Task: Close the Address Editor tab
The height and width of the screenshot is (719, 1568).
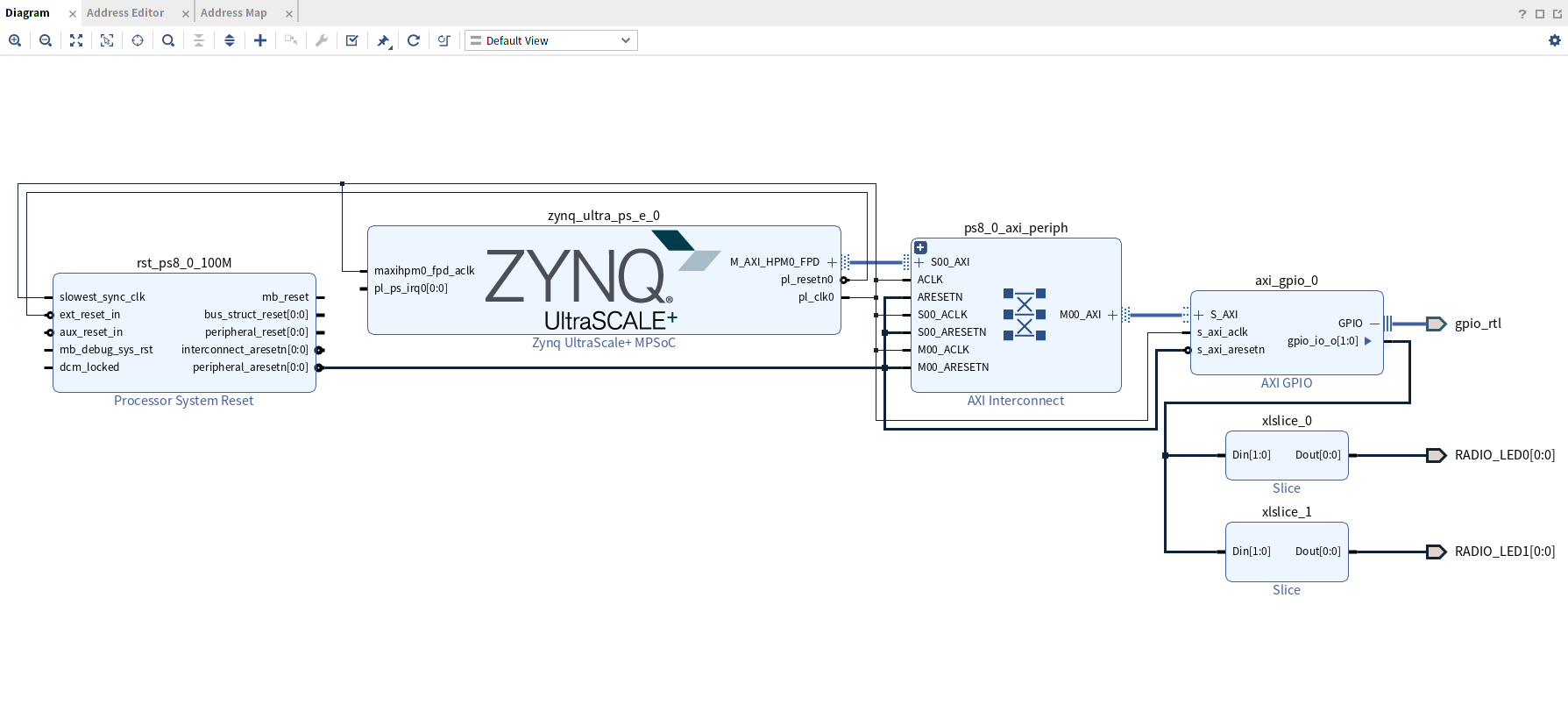Action: (x=186, y=14)
